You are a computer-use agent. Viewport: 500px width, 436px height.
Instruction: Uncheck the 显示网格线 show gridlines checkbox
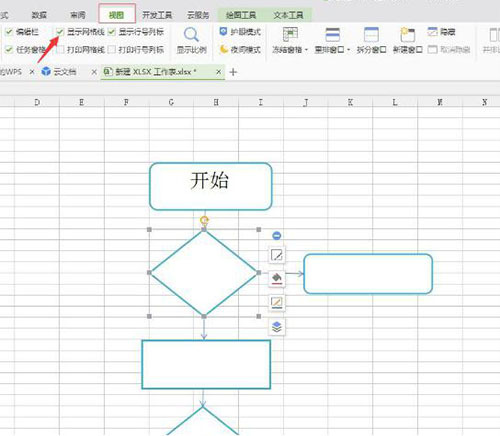[x=60, y=32]
